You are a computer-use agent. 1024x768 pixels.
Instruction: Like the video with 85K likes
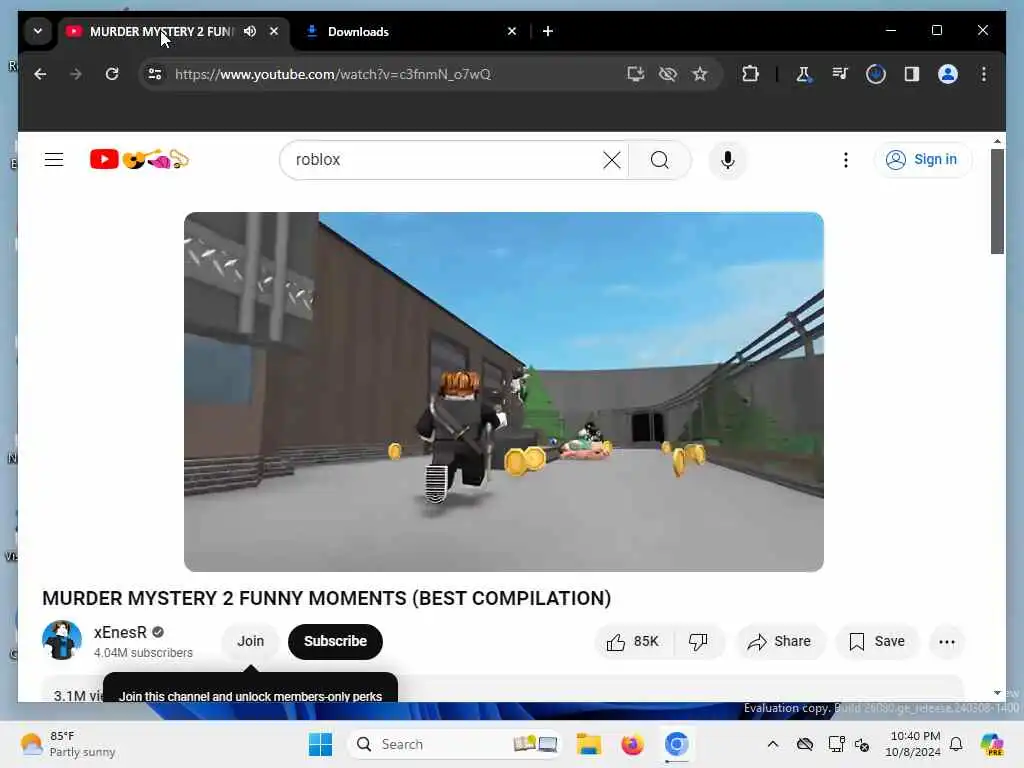(632, 642)
